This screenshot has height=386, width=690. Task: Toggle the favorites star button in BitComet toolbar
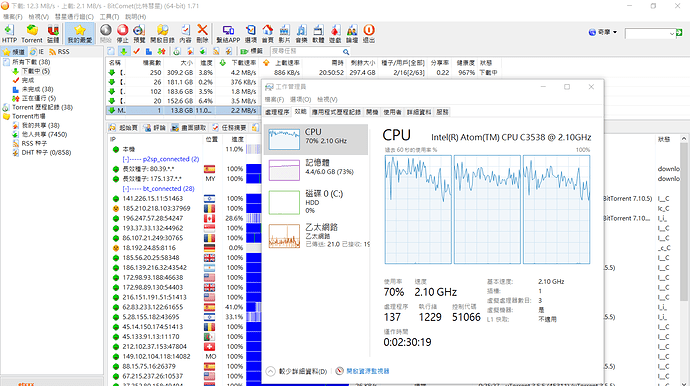tap(80, 34)
